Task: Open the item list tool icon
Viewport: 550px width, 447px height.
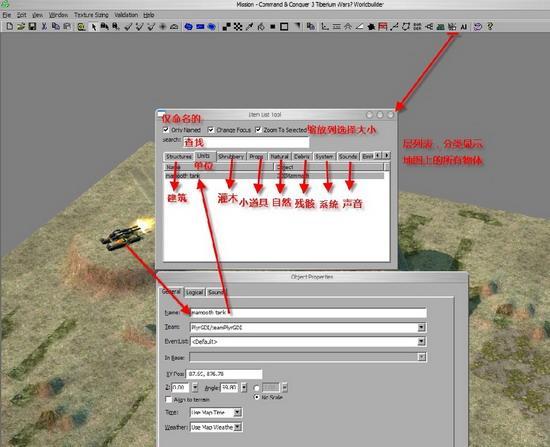Action: pos(452,27)
